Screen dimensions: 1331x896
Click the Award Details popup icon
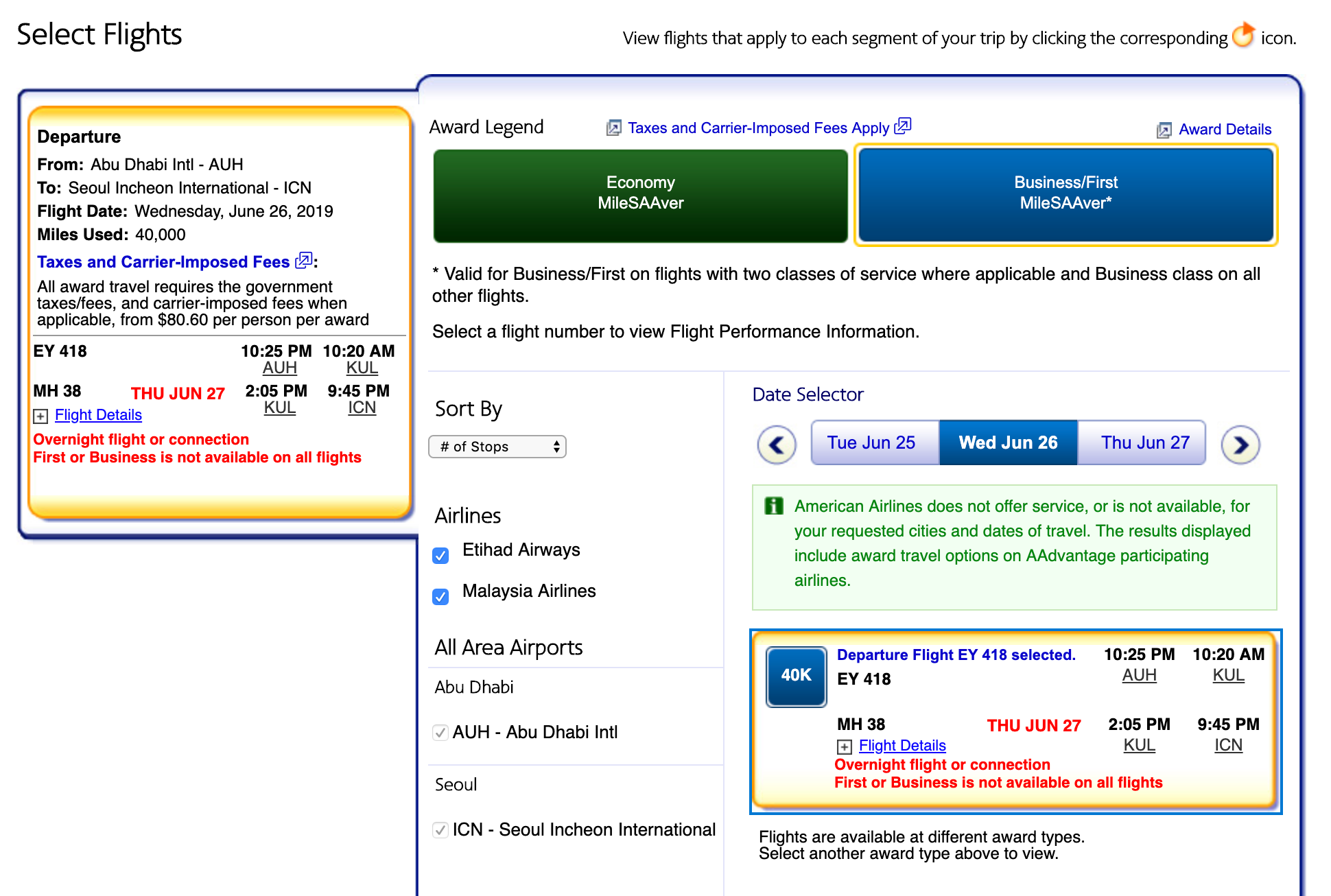(1164, 130)
